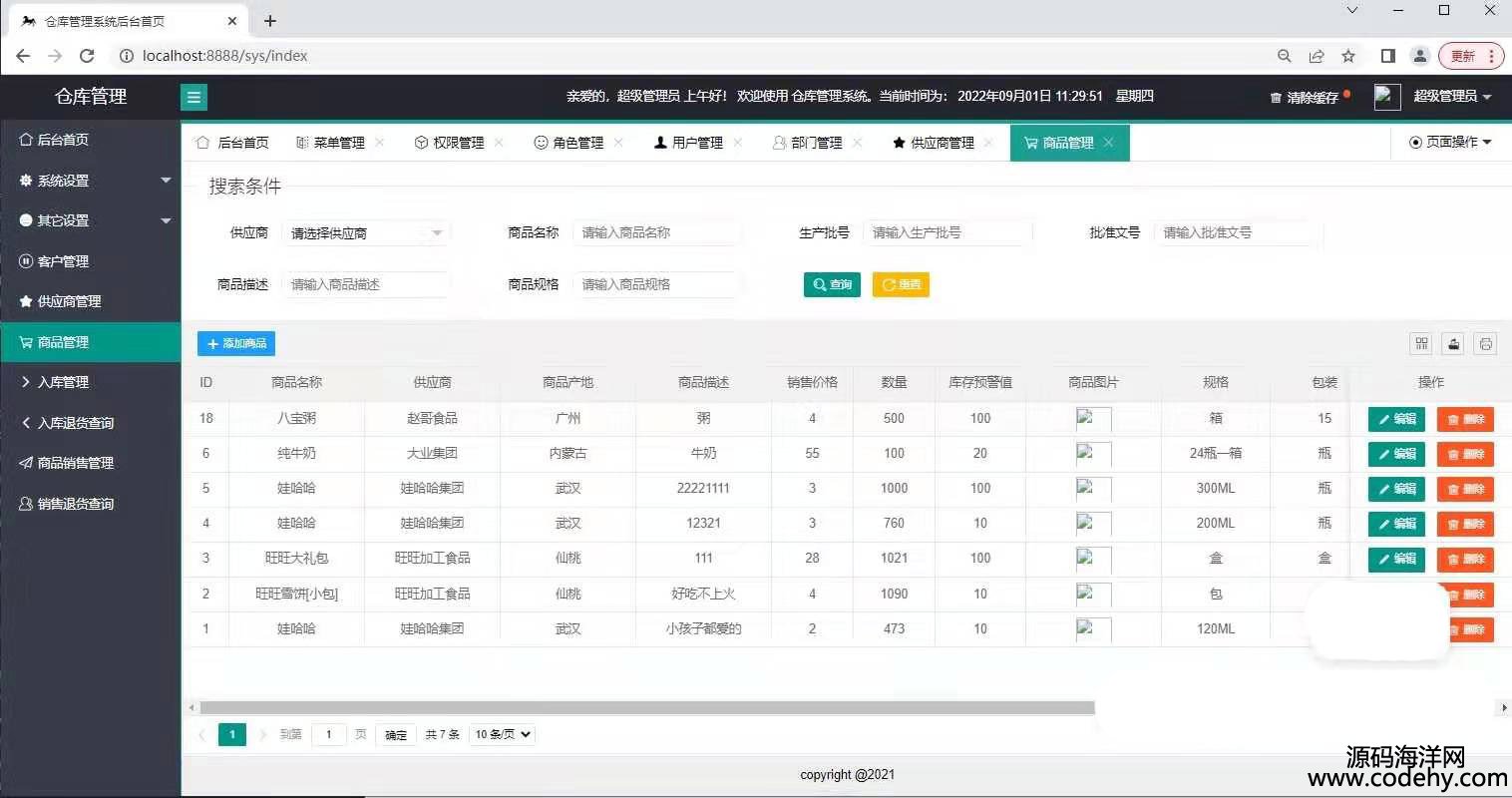
Task: Click the browser share icon
Action: 1317,56
